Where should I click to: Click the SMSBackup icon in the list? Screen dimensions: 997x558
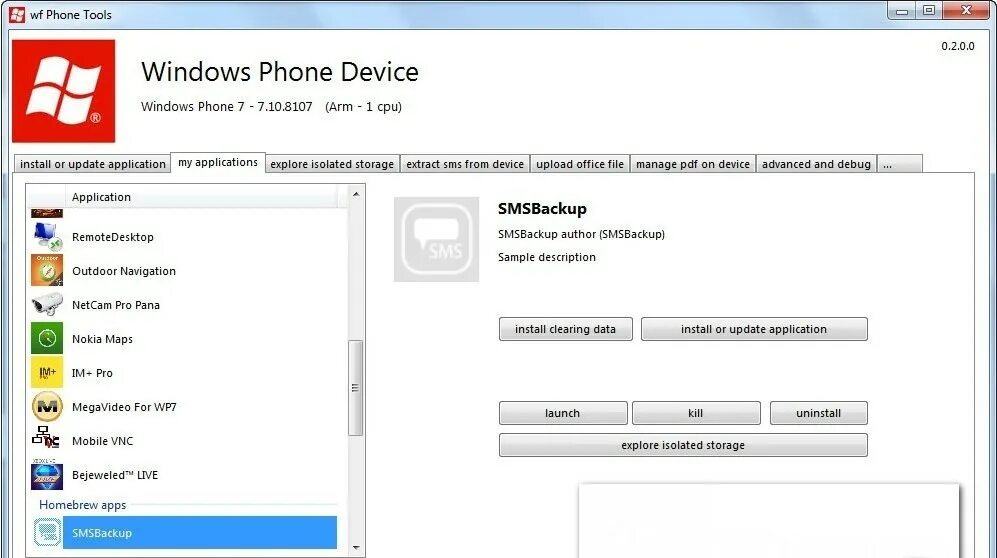(x=47, y=532)
